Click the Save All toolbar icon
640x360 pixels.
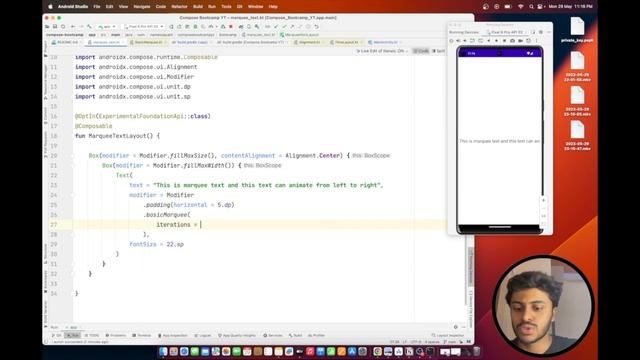click(55, 27)
